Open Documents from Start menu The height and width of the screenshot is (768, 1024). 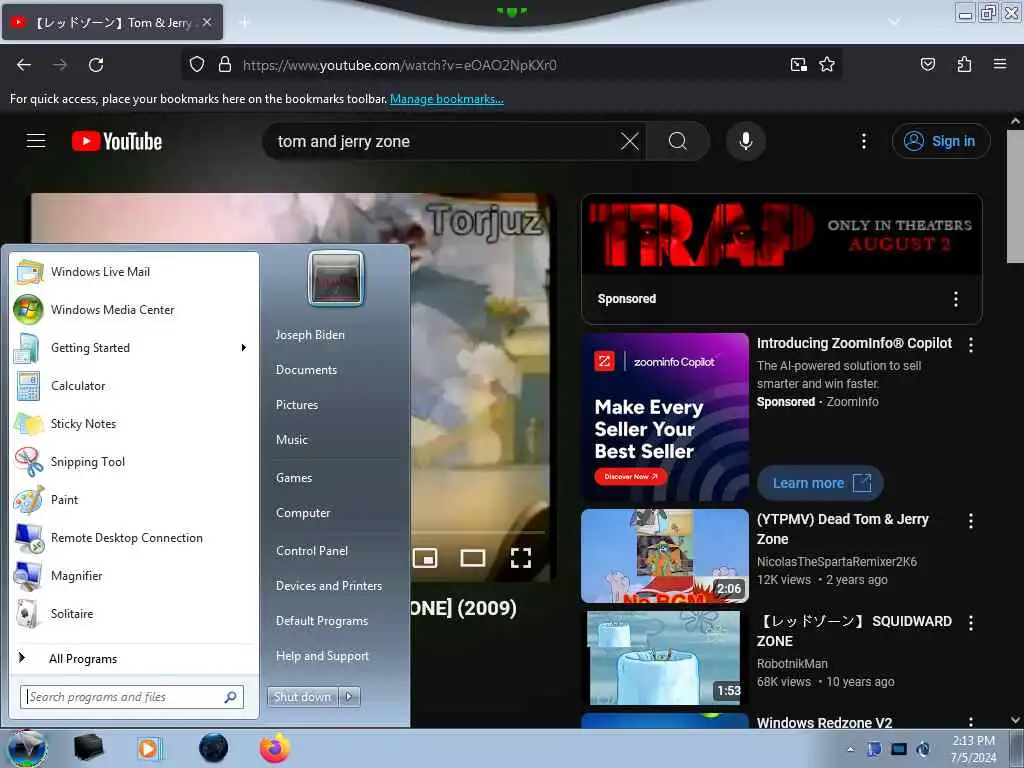click(x=306, y=370)
